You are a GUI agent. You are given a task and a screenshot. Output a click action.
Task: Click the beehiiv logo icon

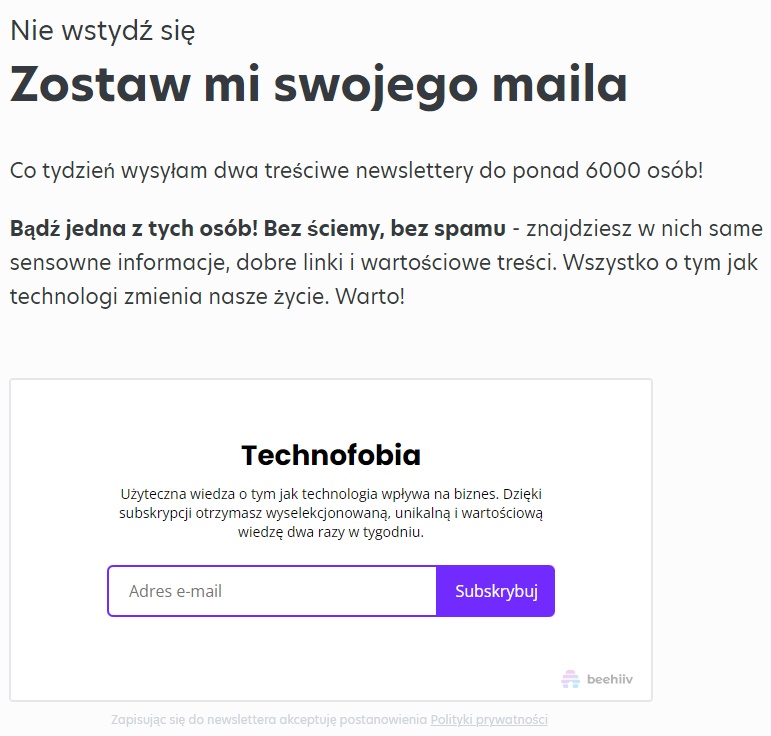(x=570, y=679)
